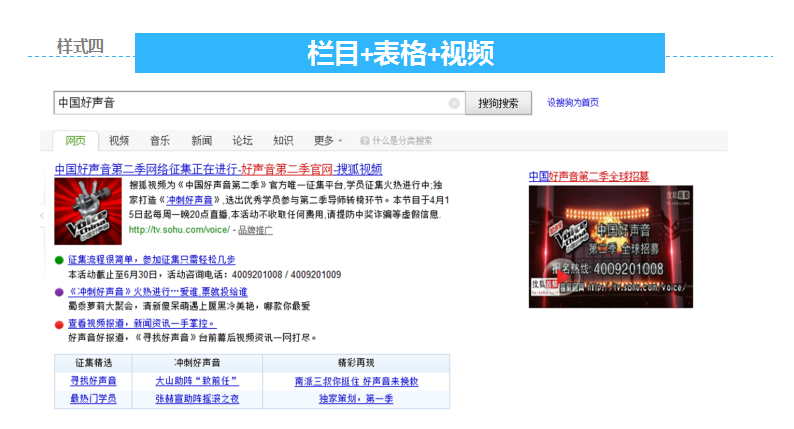This screenshot has height=429, width=794.
Task: Click table link 寻找好声音
Action: click(93, 381)
